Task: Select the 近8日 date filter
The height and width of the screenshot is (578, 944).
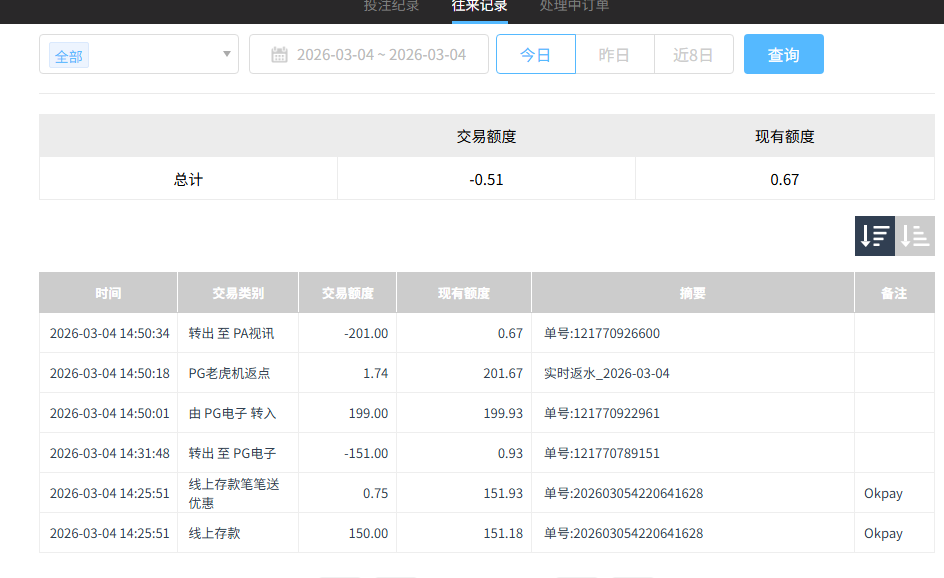Action: tap(693, 55)
